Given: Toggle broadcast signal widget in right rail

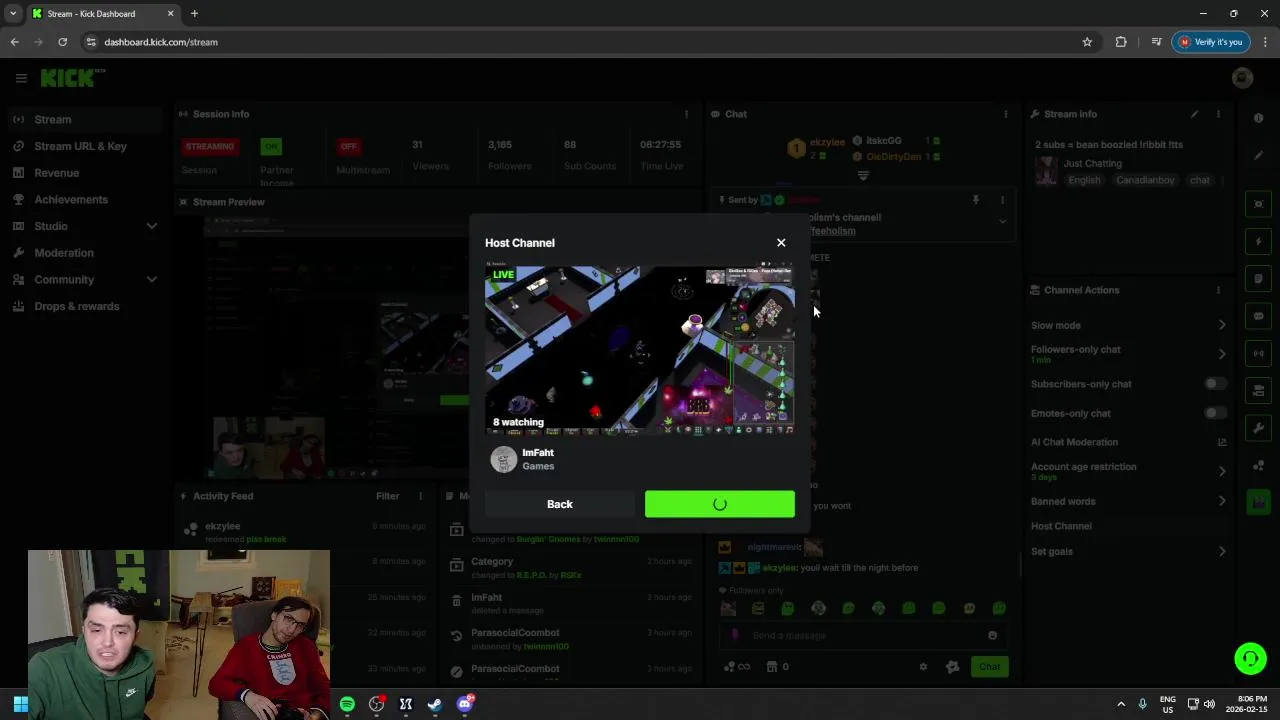Looking at the screenshot, I should coord(1258,353).
